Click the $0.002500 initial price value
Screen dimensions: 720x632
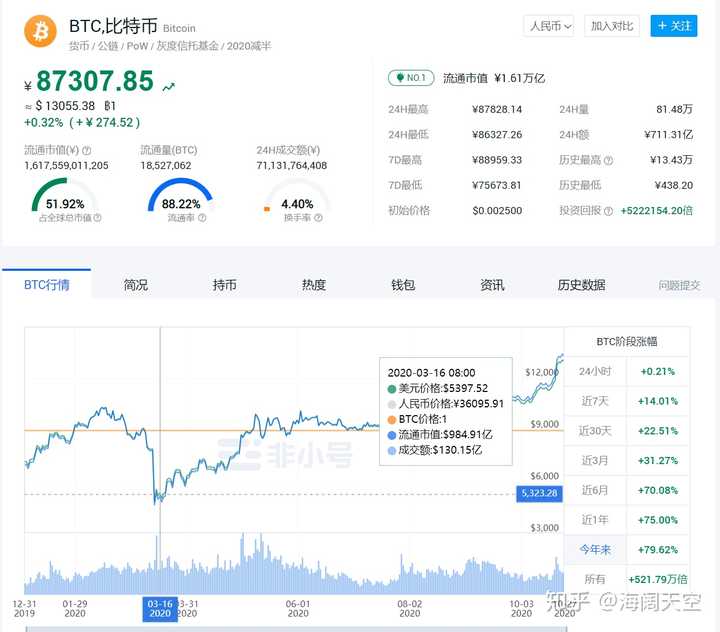coord(497,211)
